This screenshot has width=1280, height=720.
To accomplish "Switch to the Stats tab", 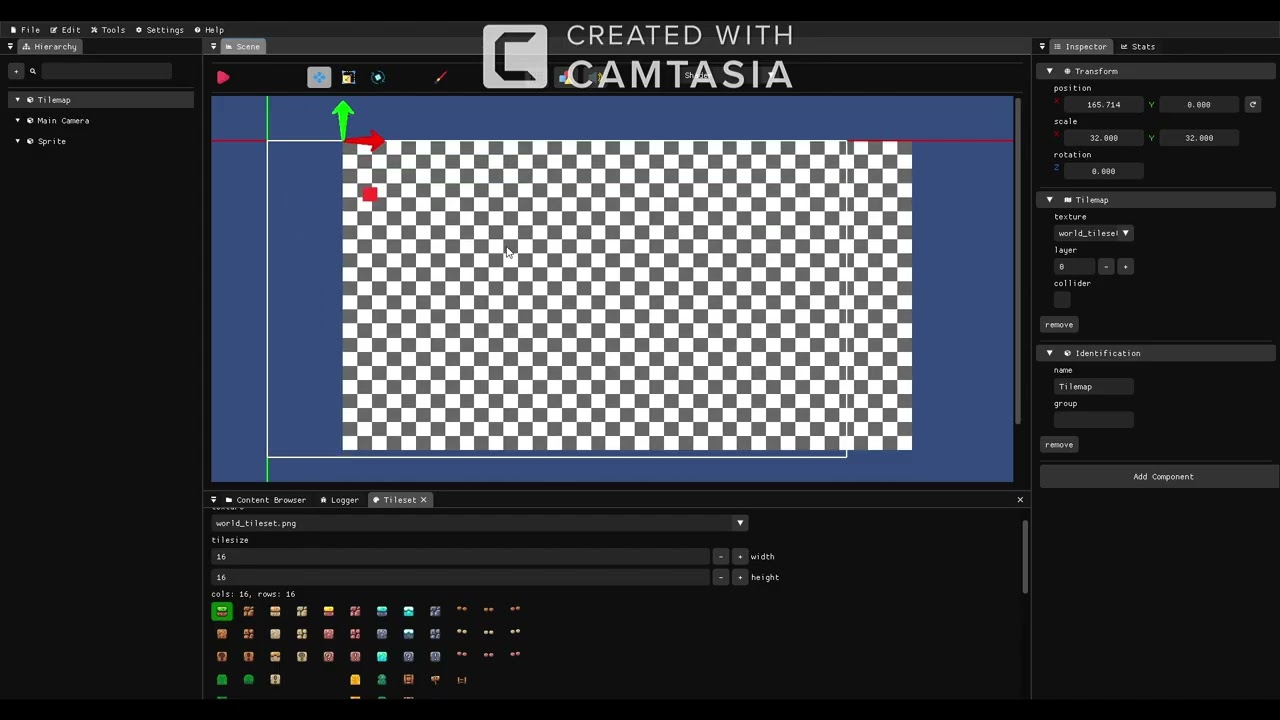I will pyautogui.click(x=1138, y=47).
